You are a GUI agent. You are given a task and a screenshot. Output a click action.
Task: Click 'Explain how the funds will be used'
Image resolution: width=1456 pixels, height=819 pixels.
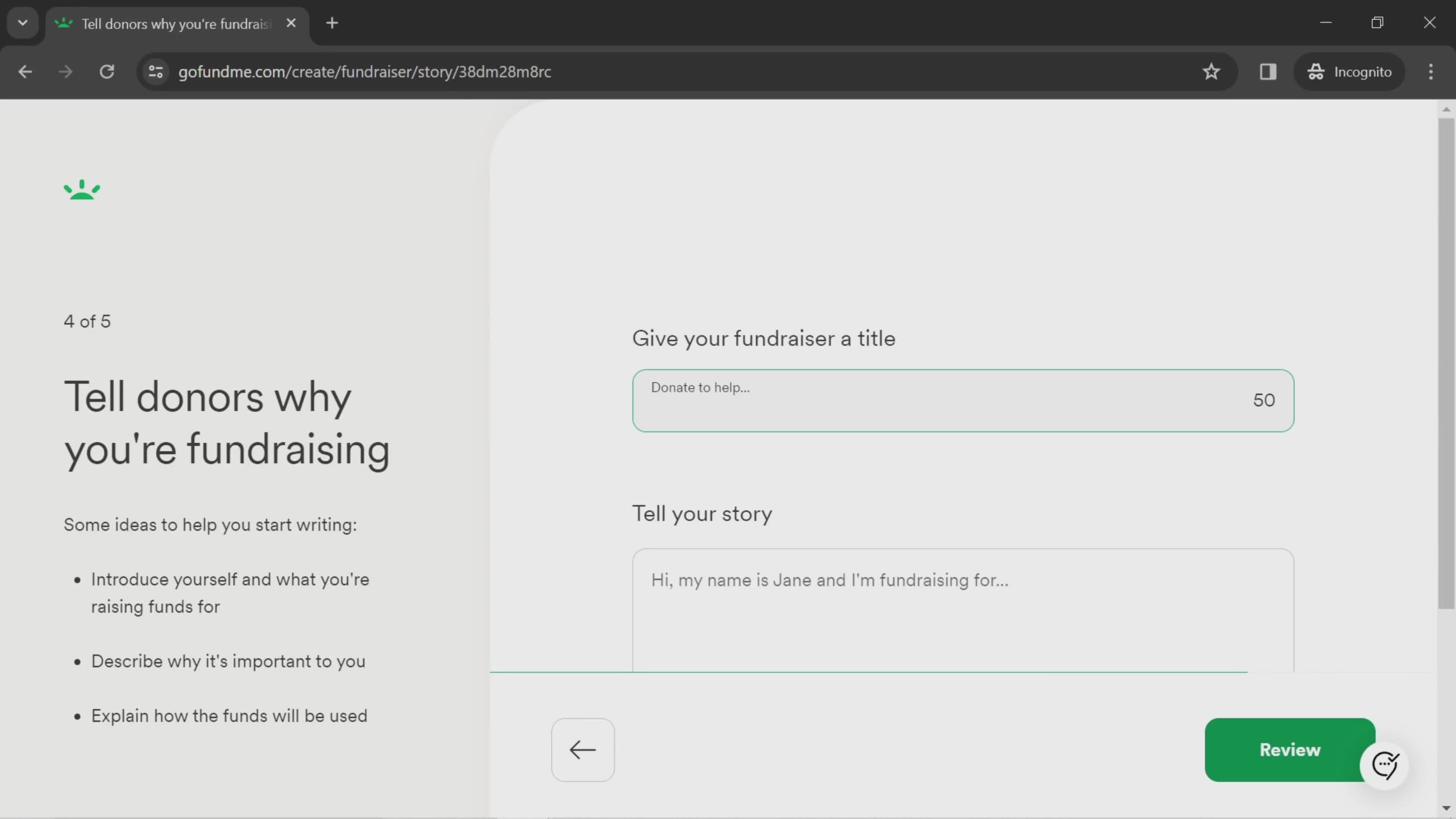(229, 716)
